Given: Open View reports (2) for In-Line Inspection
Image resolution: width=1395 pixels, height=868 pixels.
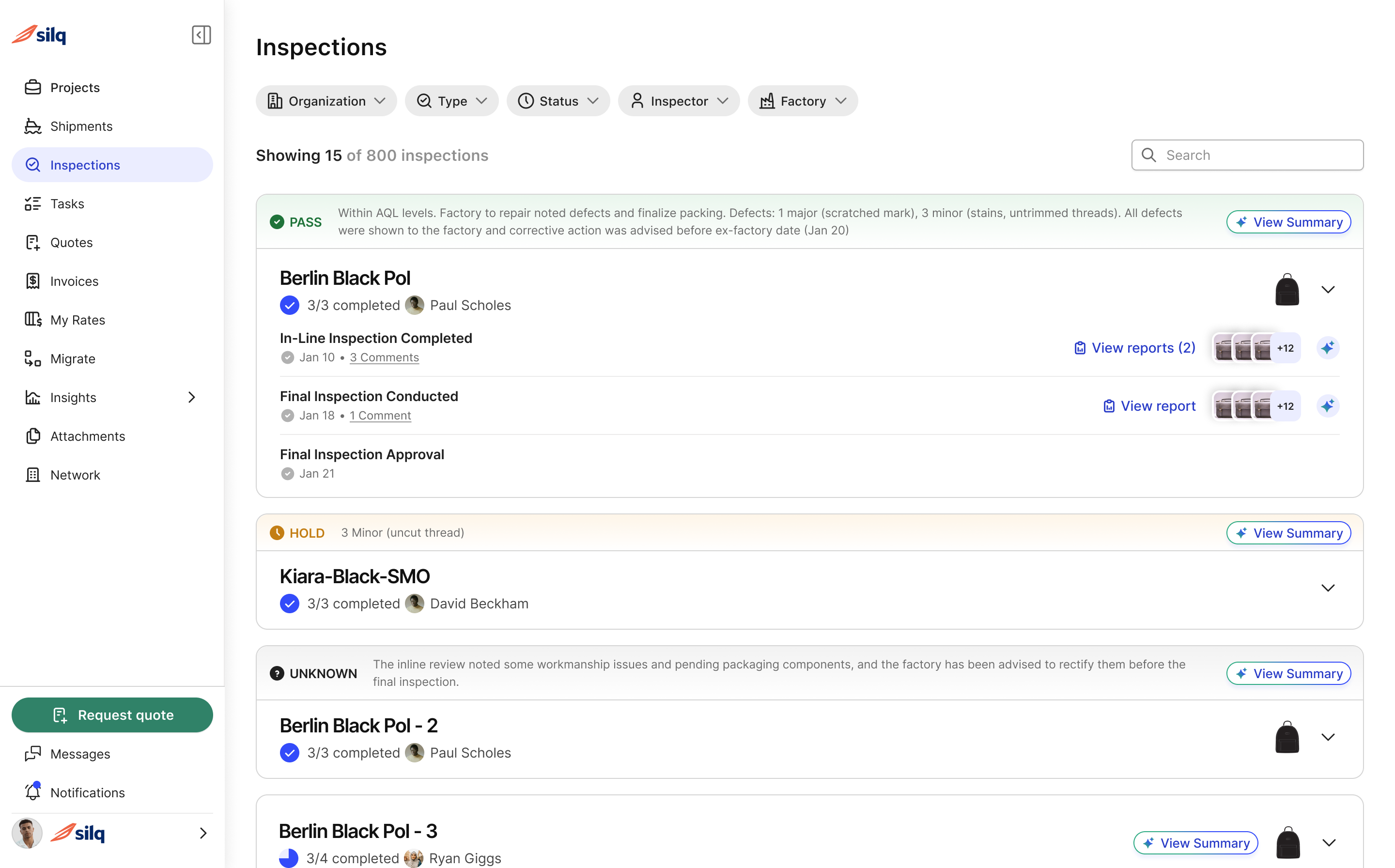Looking at the screenshot, I should 1134,347.
